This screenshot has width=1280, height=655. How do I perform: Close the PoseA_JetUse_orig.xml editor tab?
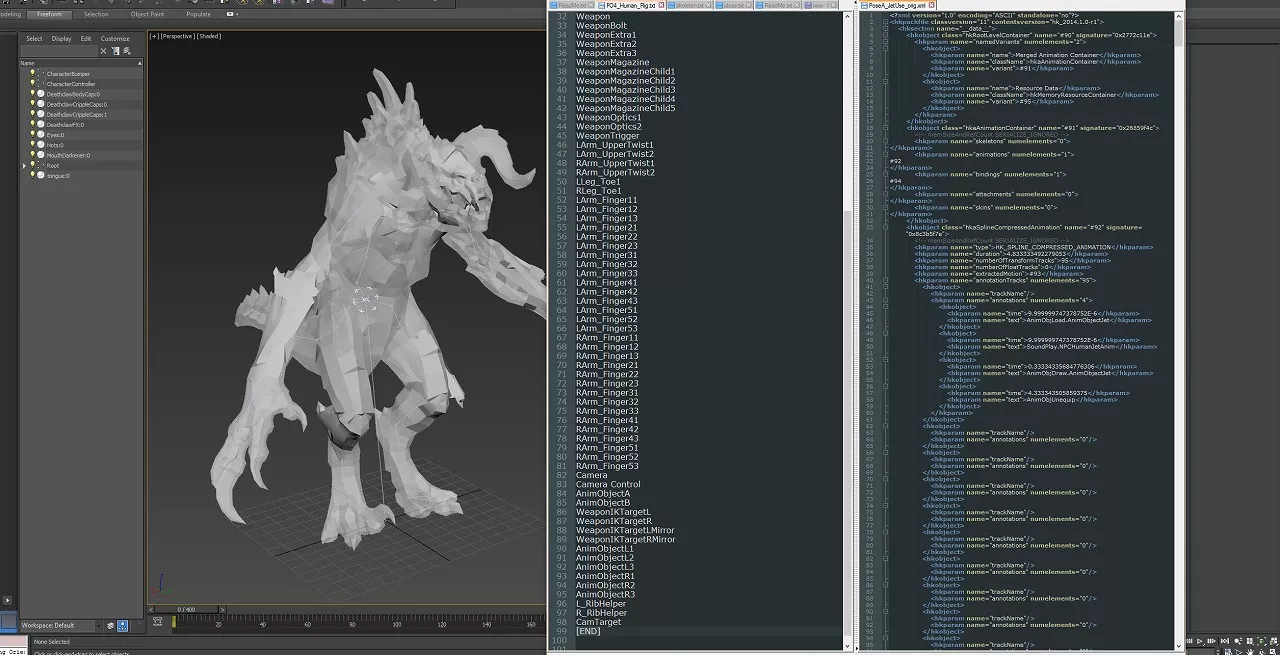click(x=932, y=5)
